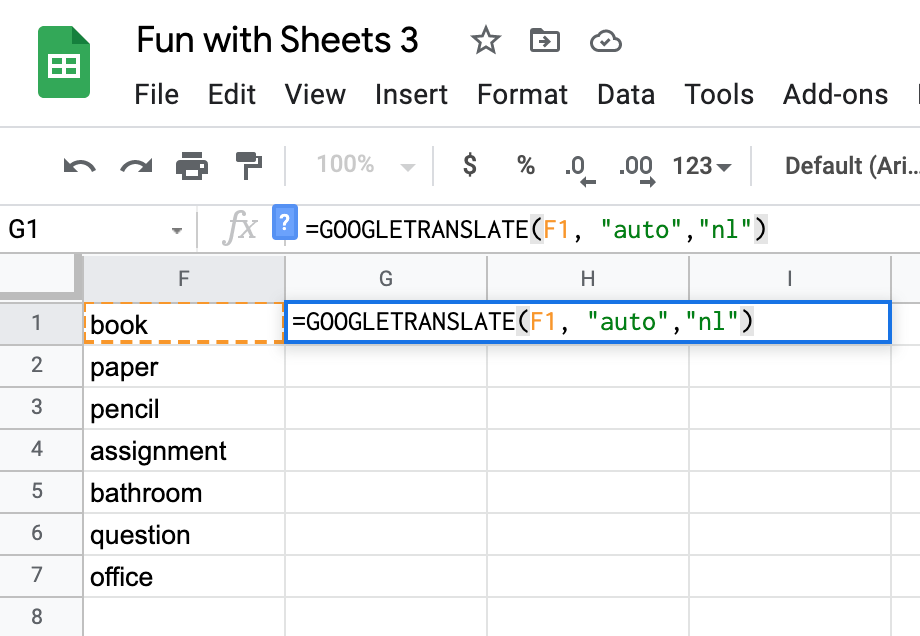Viewport: 920px width, 636px height.
Task: Expand the G1 name box dropdown
Action: [x=177, y=230]
